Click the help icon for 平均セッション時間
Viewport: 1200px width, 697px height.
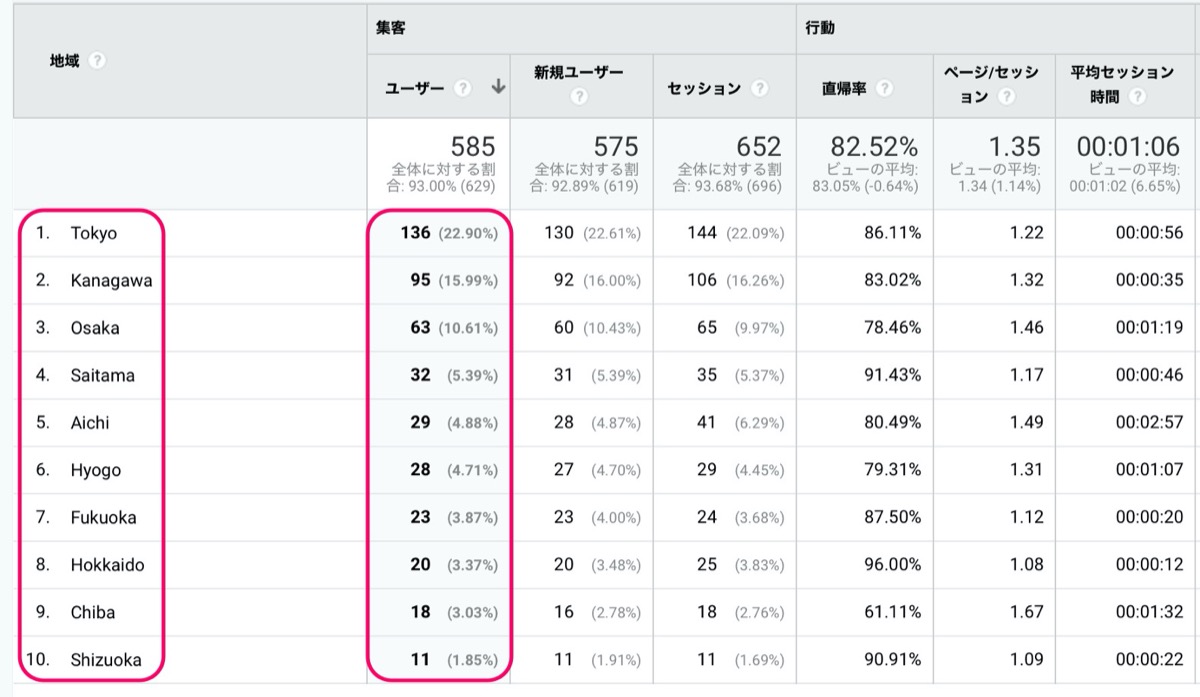(1135, 97)
